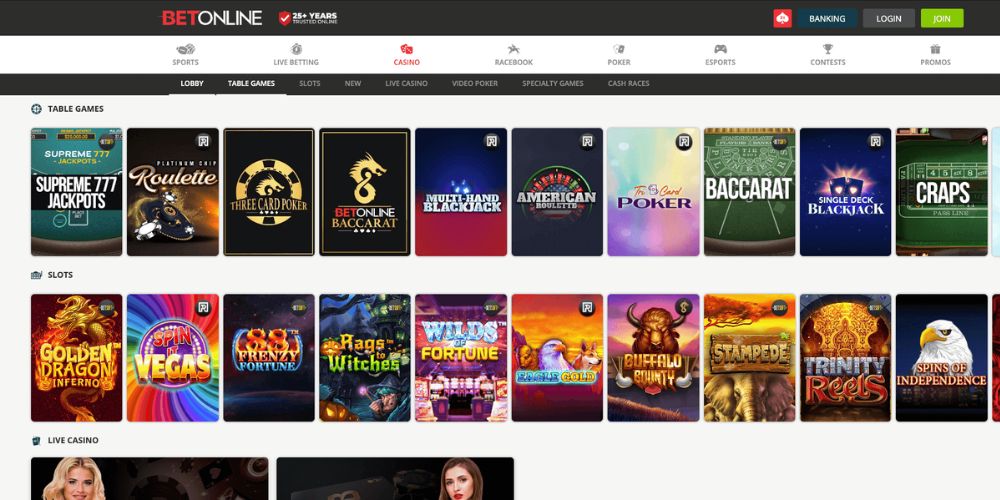Click the red poker spade icon

782,18
